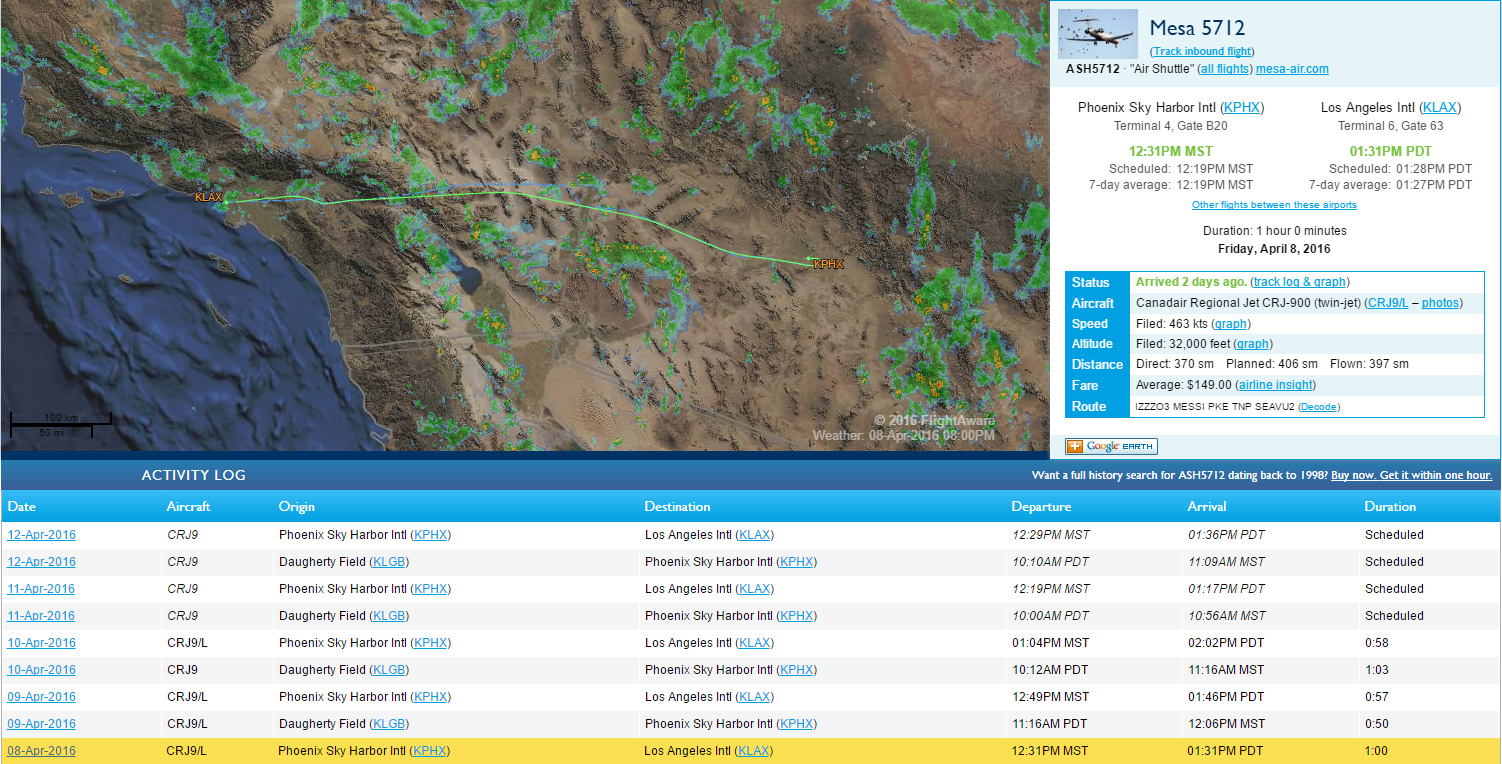The image size is (1502, 764).
Task: Click the Mesa aircraft thumbnail photo
Action: point(1098,34)
